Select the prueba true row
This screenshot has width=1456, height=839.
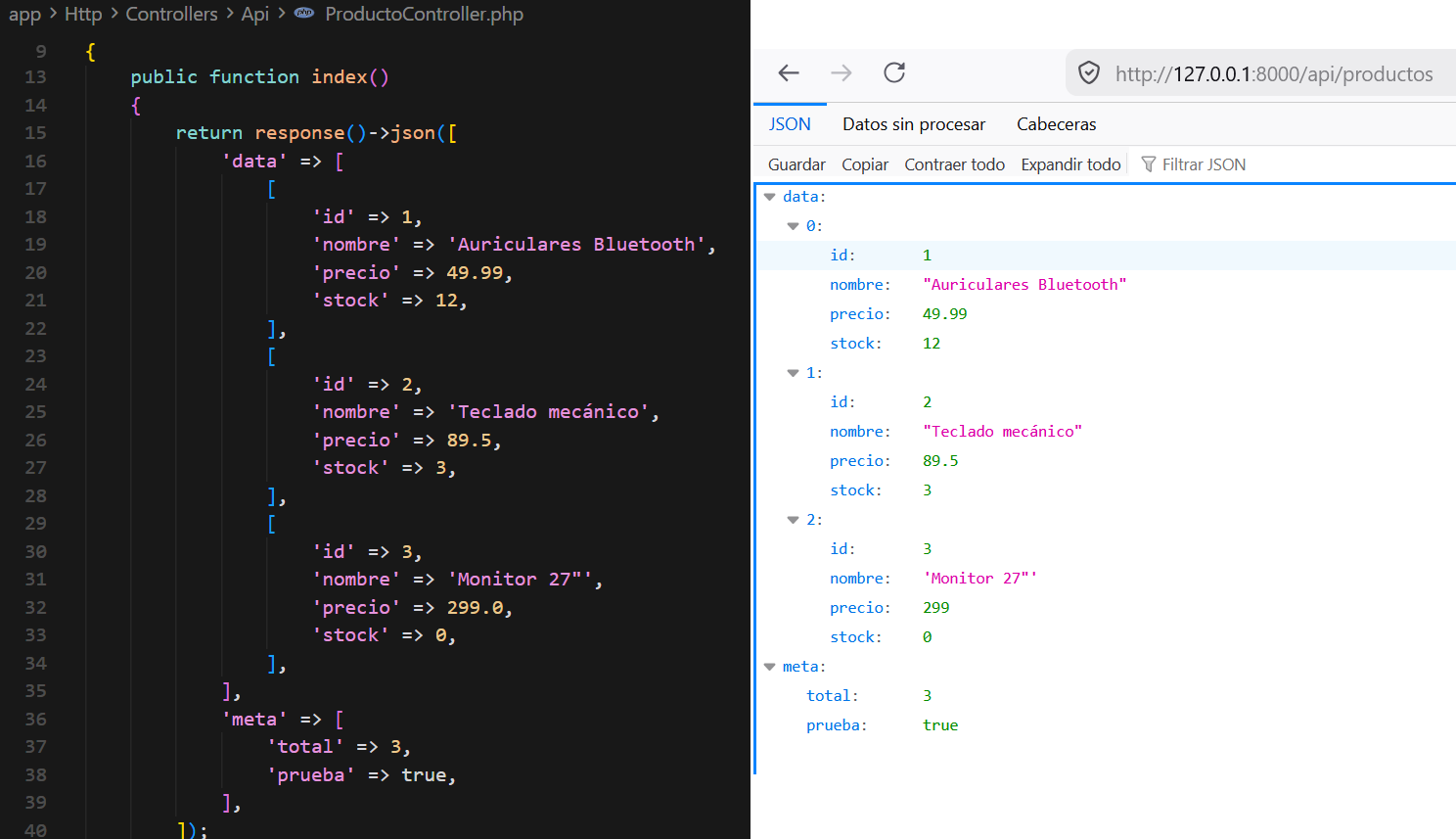1107,725
